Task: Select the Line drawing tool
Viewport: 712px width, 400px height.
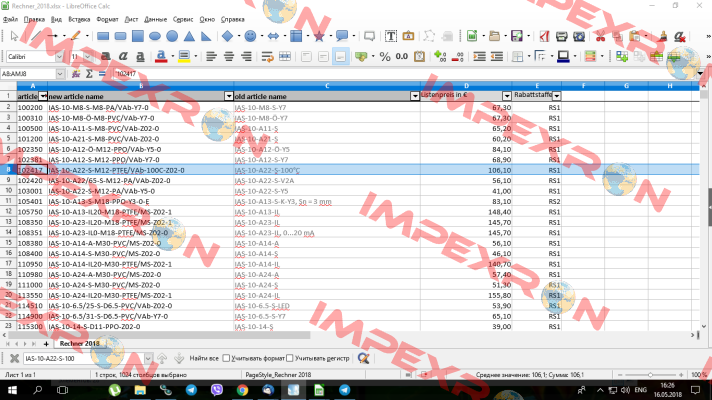Action: pyautogui.click(x=35, y=36)
